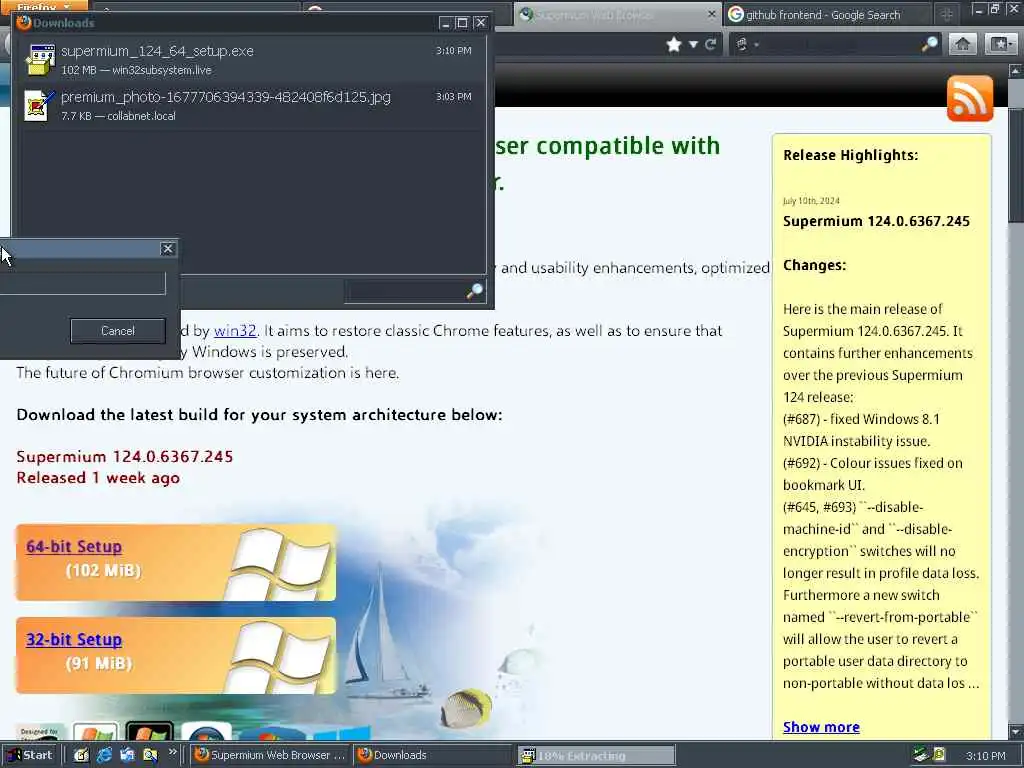1024x768 pixels.
Task: Click the supermium_124_64_setup.exe installer icon
Action: [40, 59]
